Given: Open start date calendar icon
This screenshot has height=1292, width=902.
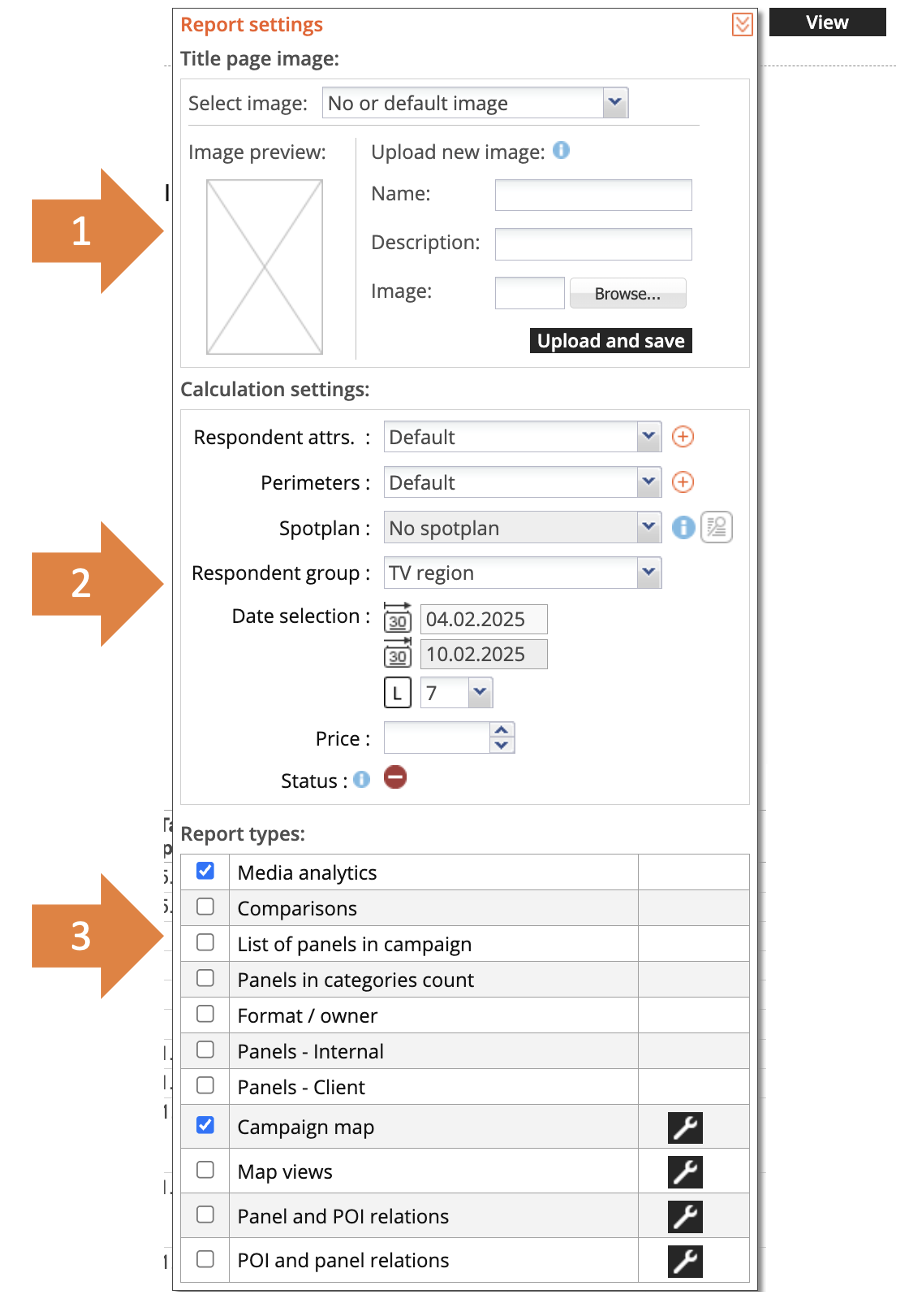Looking at the screenshot, I should point(397,618).
